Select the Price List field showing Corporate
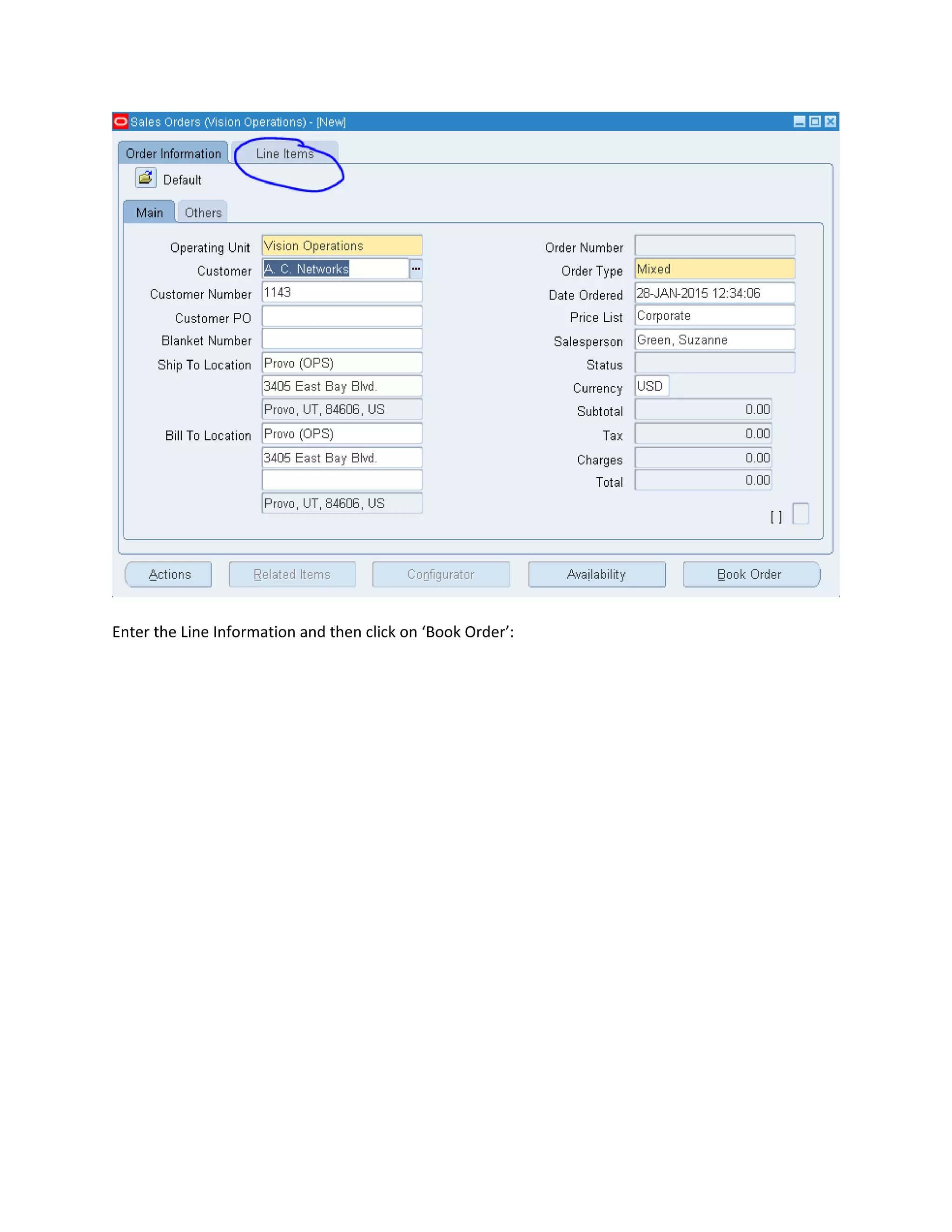952x1232 pixels. (x=715, y=316)
